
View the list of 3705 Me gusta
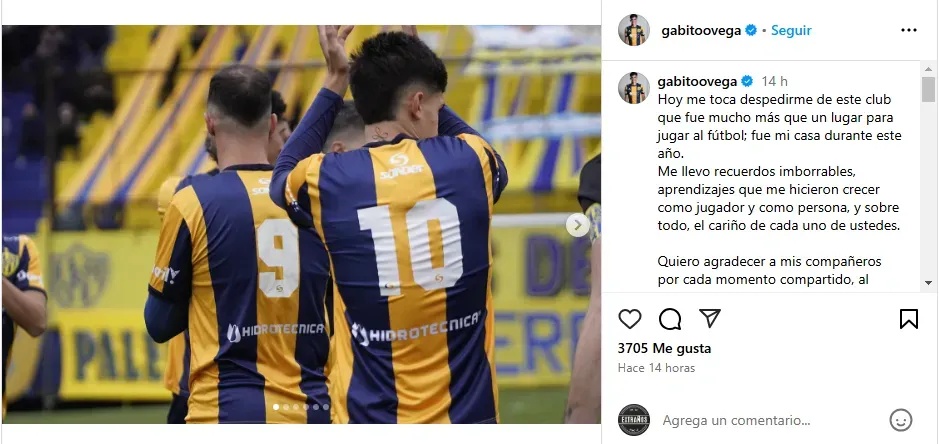pos(664,348)
